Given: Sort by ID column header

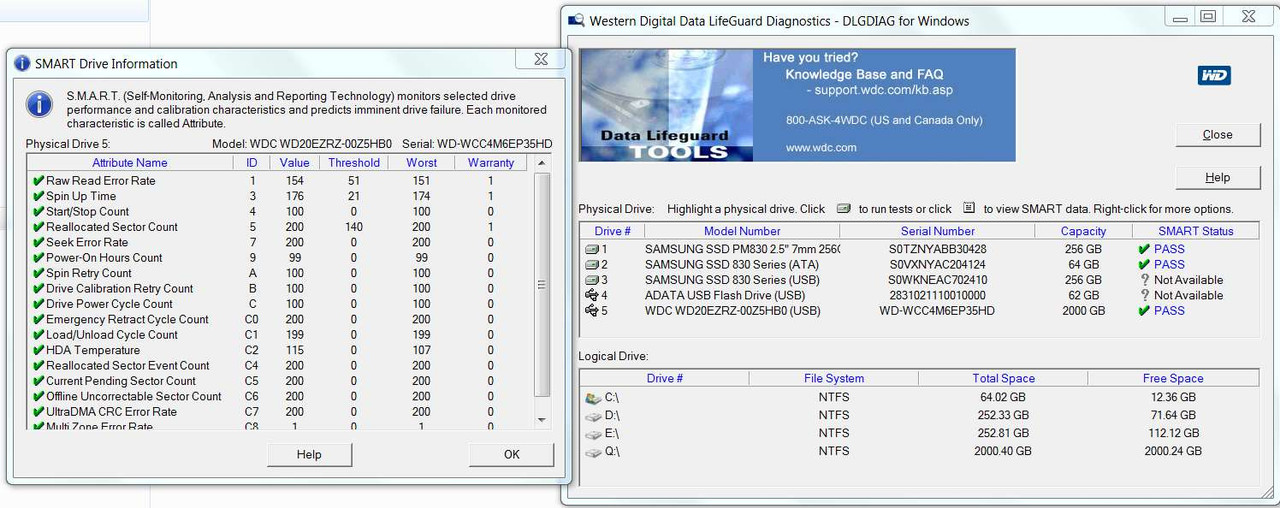Looking at the screenshot, I should click(252, 163).
